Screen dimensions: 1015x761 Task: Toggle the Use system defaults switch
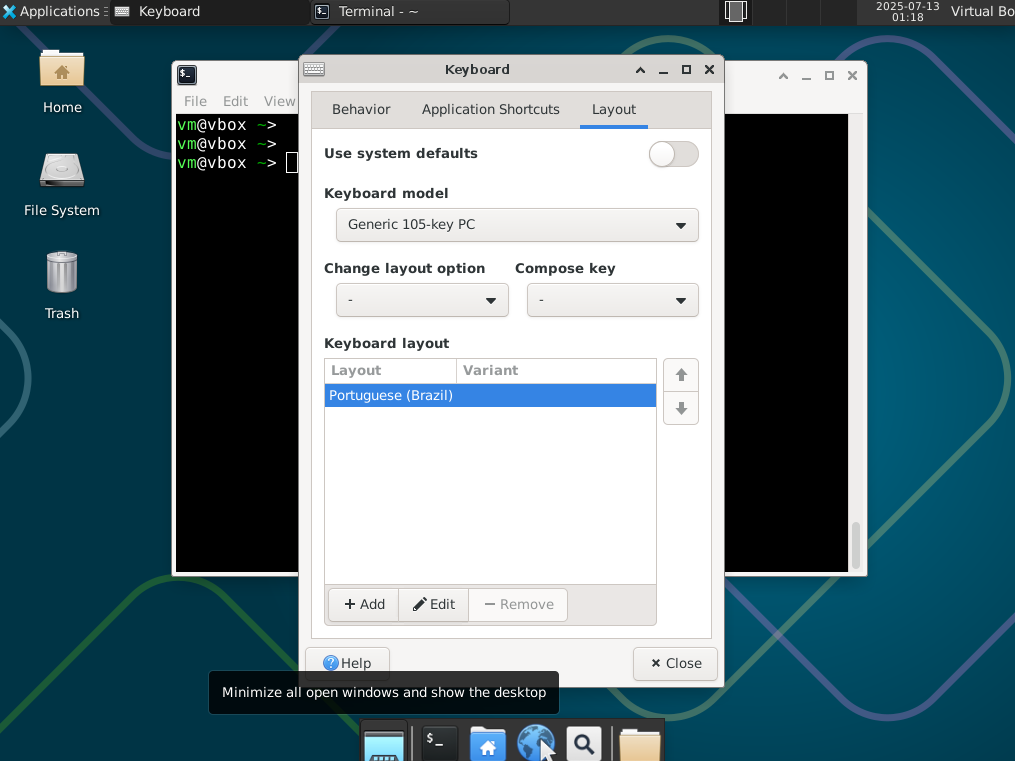point(673,154)
